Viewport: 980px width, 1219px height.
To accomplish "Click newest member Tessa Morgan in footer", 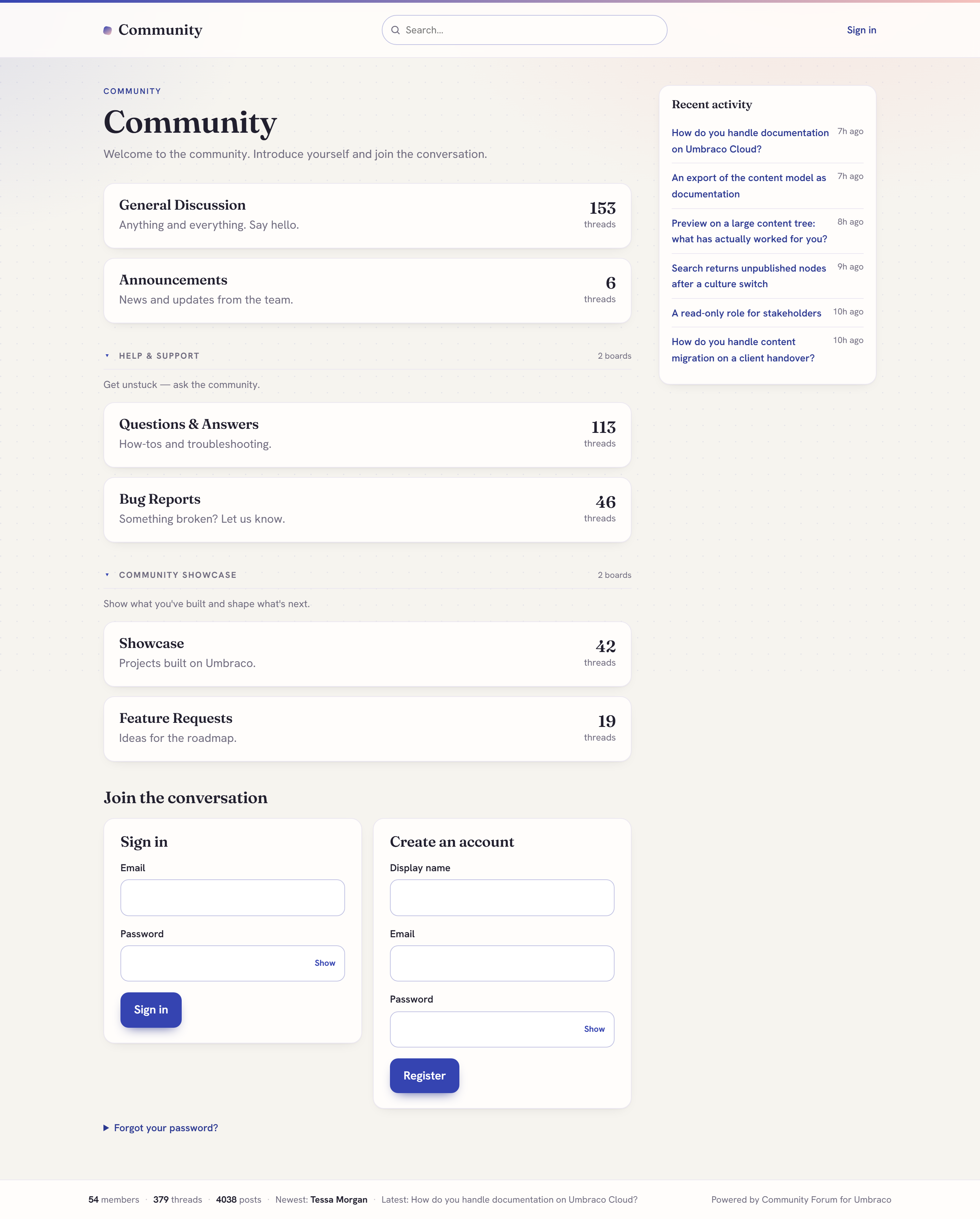I will (339, 1199).
